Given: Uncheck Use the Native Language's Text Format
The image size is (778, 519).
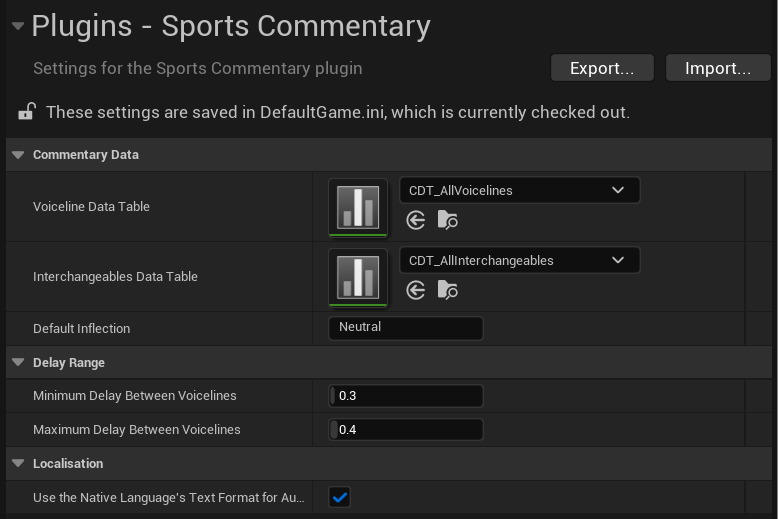Looking at the screenshot, I should pos(340,497).
